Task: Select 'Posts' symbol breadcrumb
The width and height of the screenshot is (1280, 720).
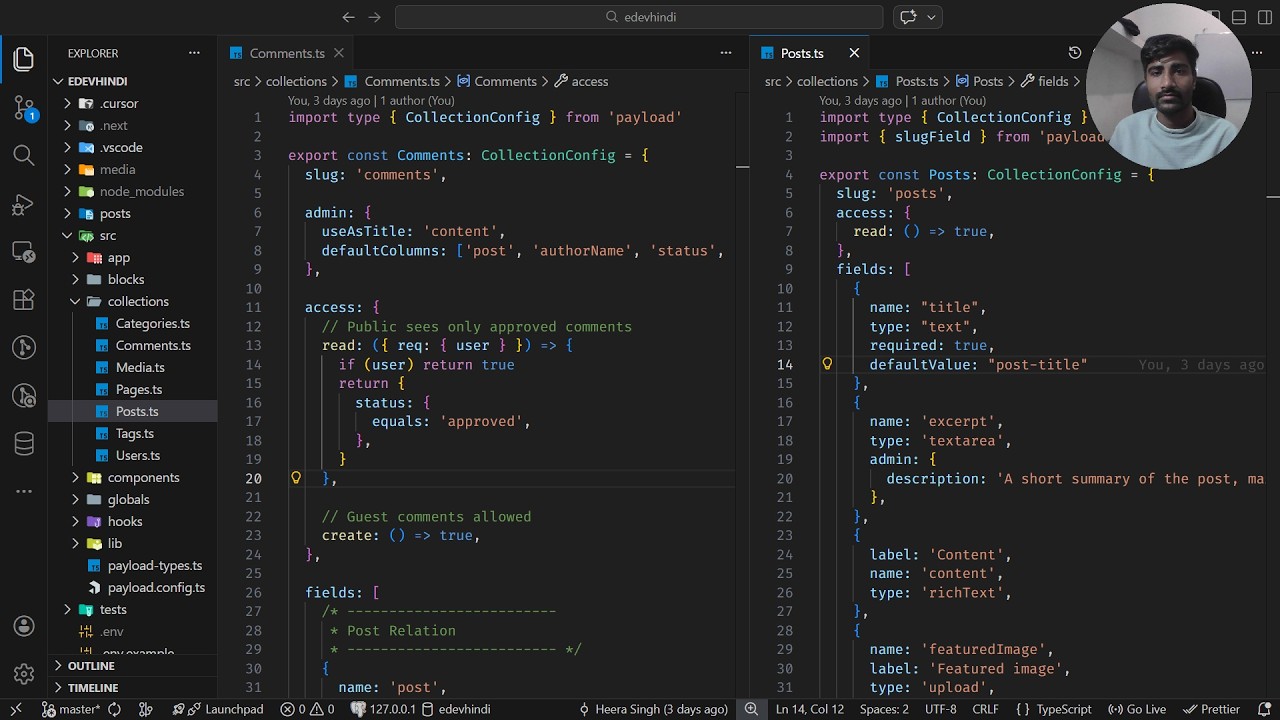Action: pyautogui.click(x=979, y=81)
